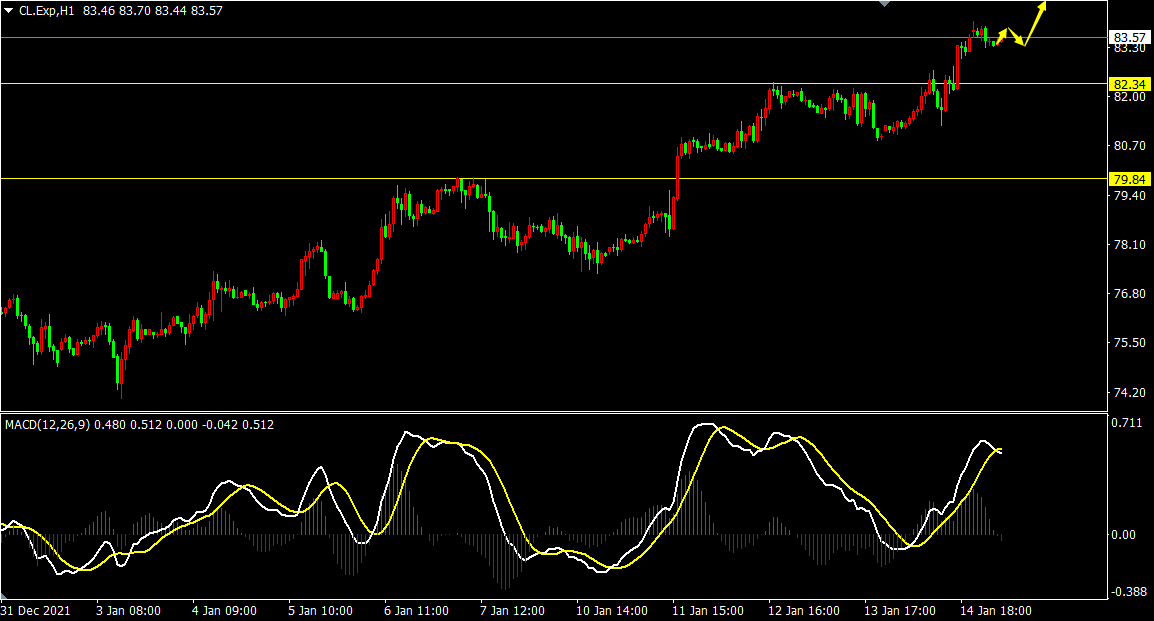Click the 78.10 price scale value
Image resolution: width=1154 pixels, height=621 pixels.
(1130, 244)
